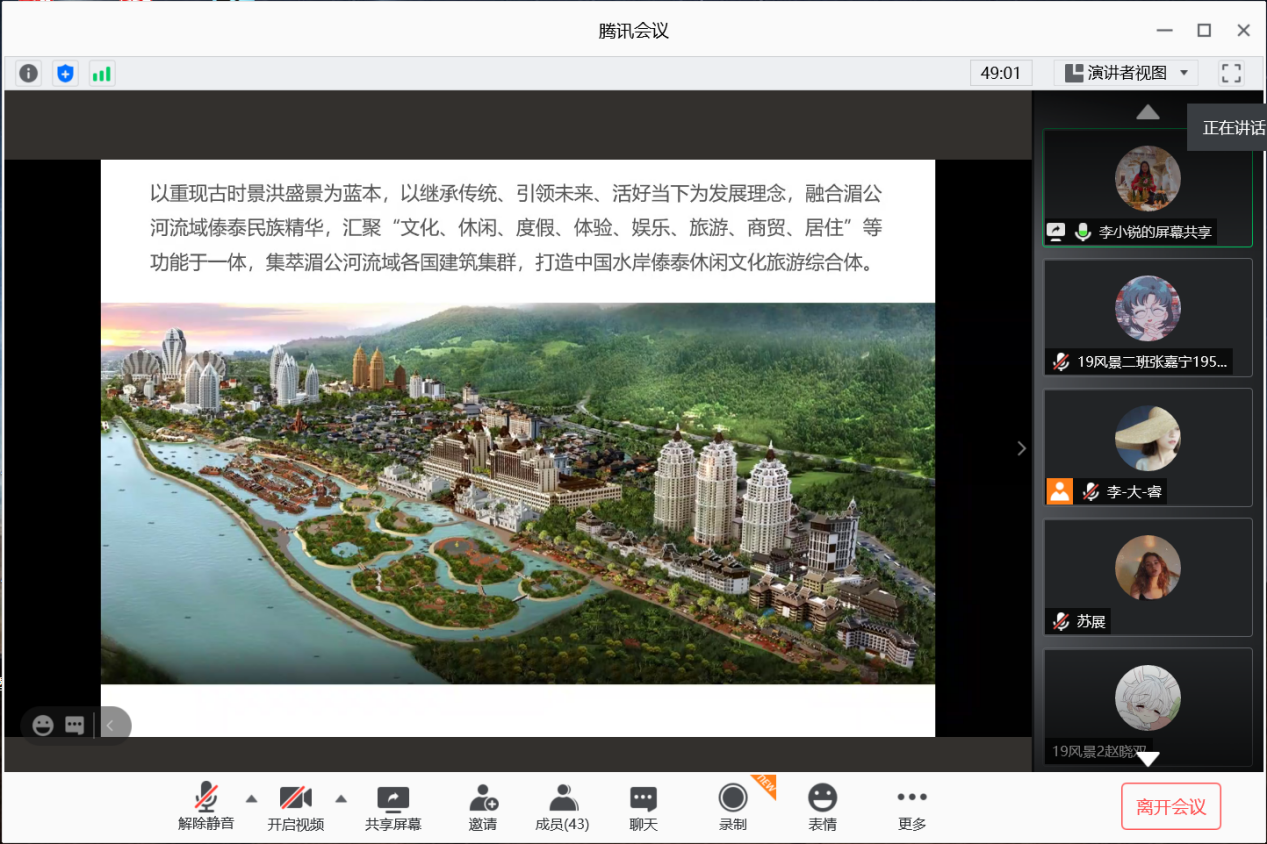Click Share Screen (共享屏幕)
This screenshot has width=1267, height=844.
(393, 807)
